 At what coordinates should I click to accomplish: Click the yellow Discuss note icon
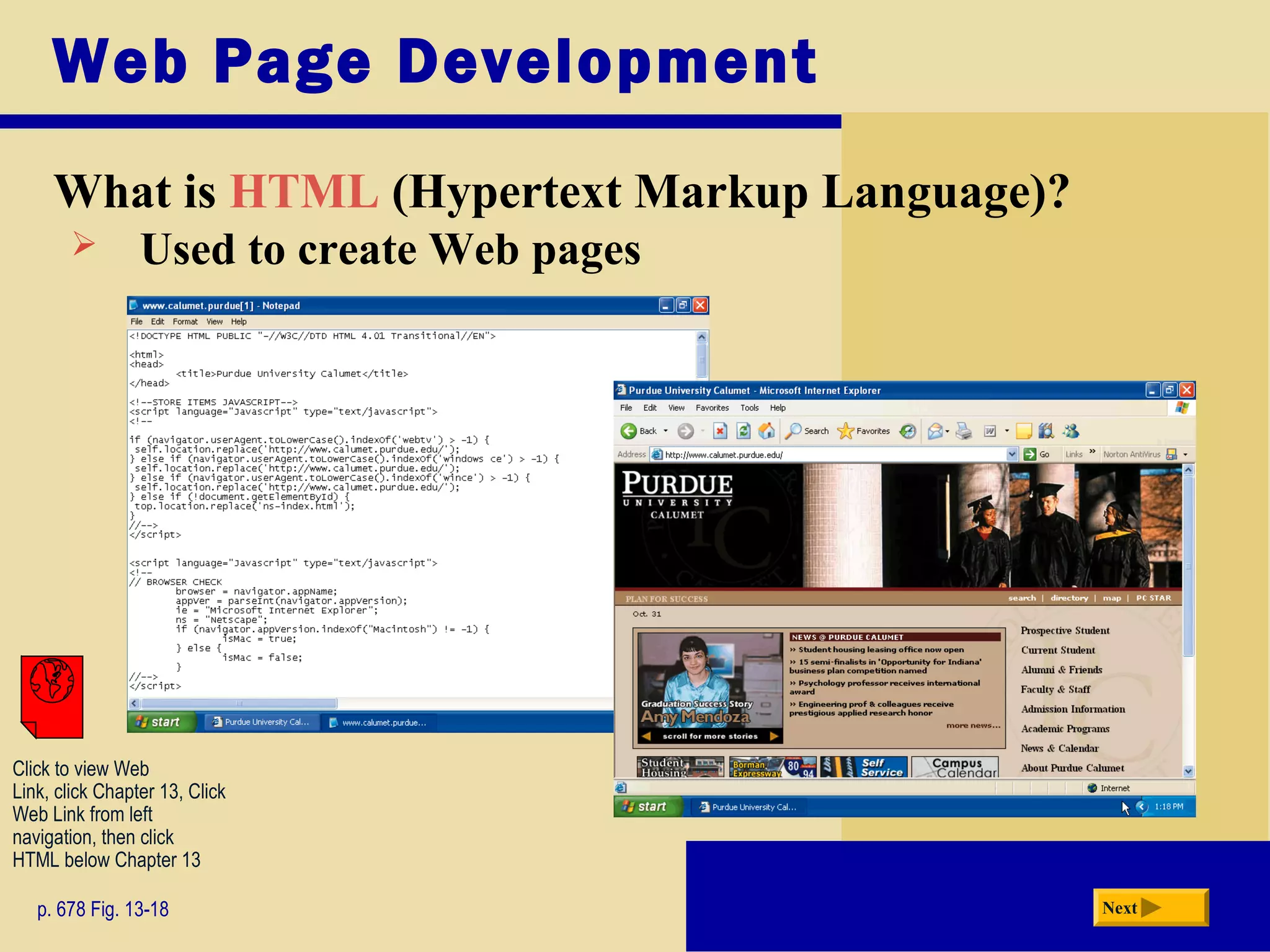[1024, 431]
